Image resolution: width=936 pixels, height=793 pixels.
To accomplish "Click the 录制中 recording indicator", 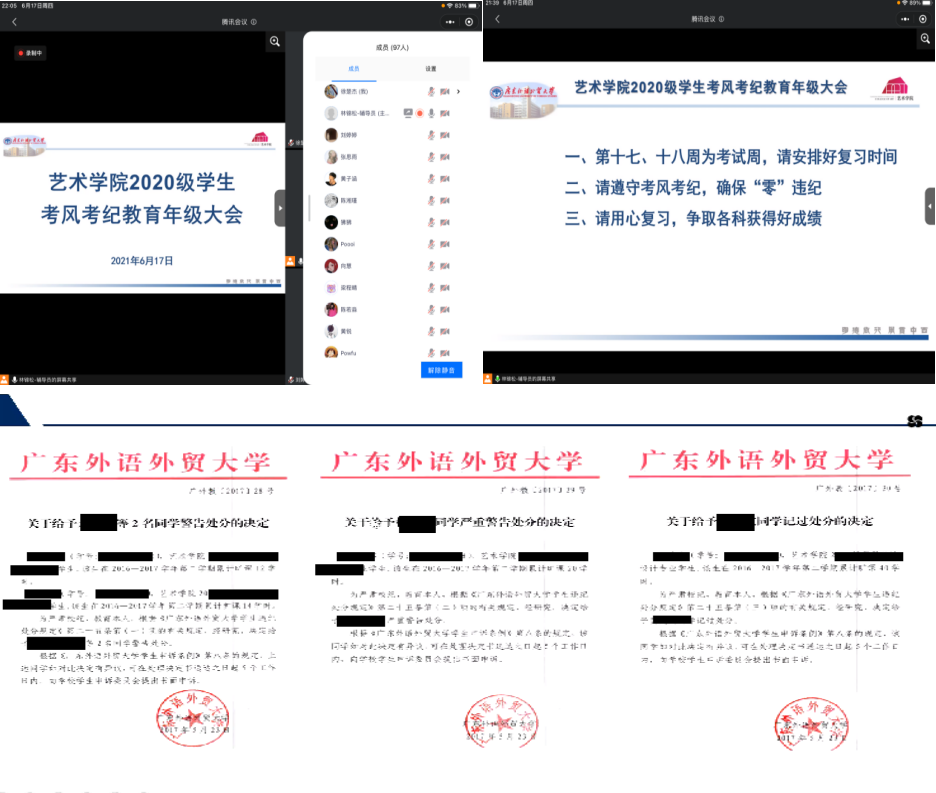I will click(31, 53).
